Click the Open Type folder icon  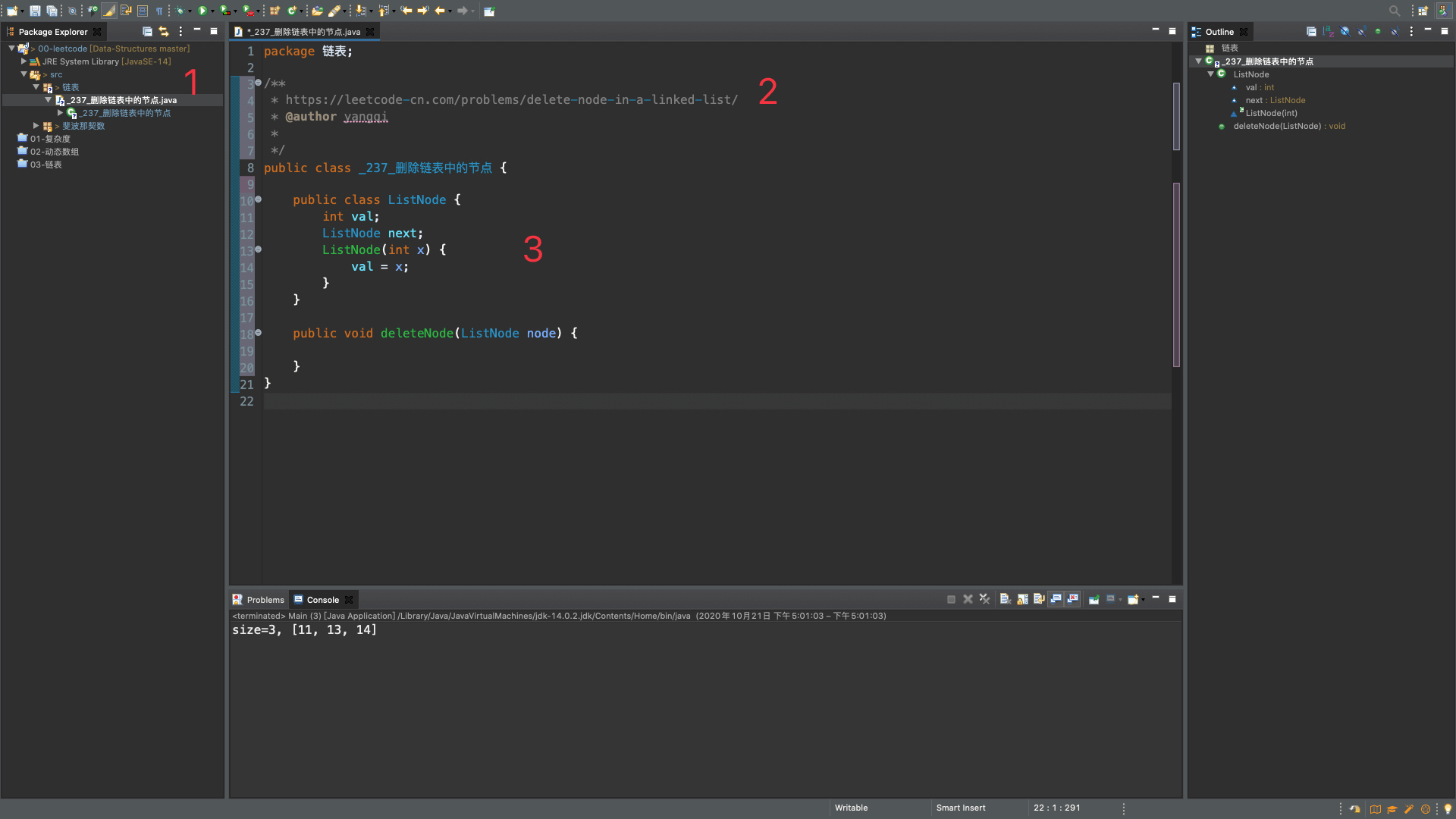coord(318,11)
